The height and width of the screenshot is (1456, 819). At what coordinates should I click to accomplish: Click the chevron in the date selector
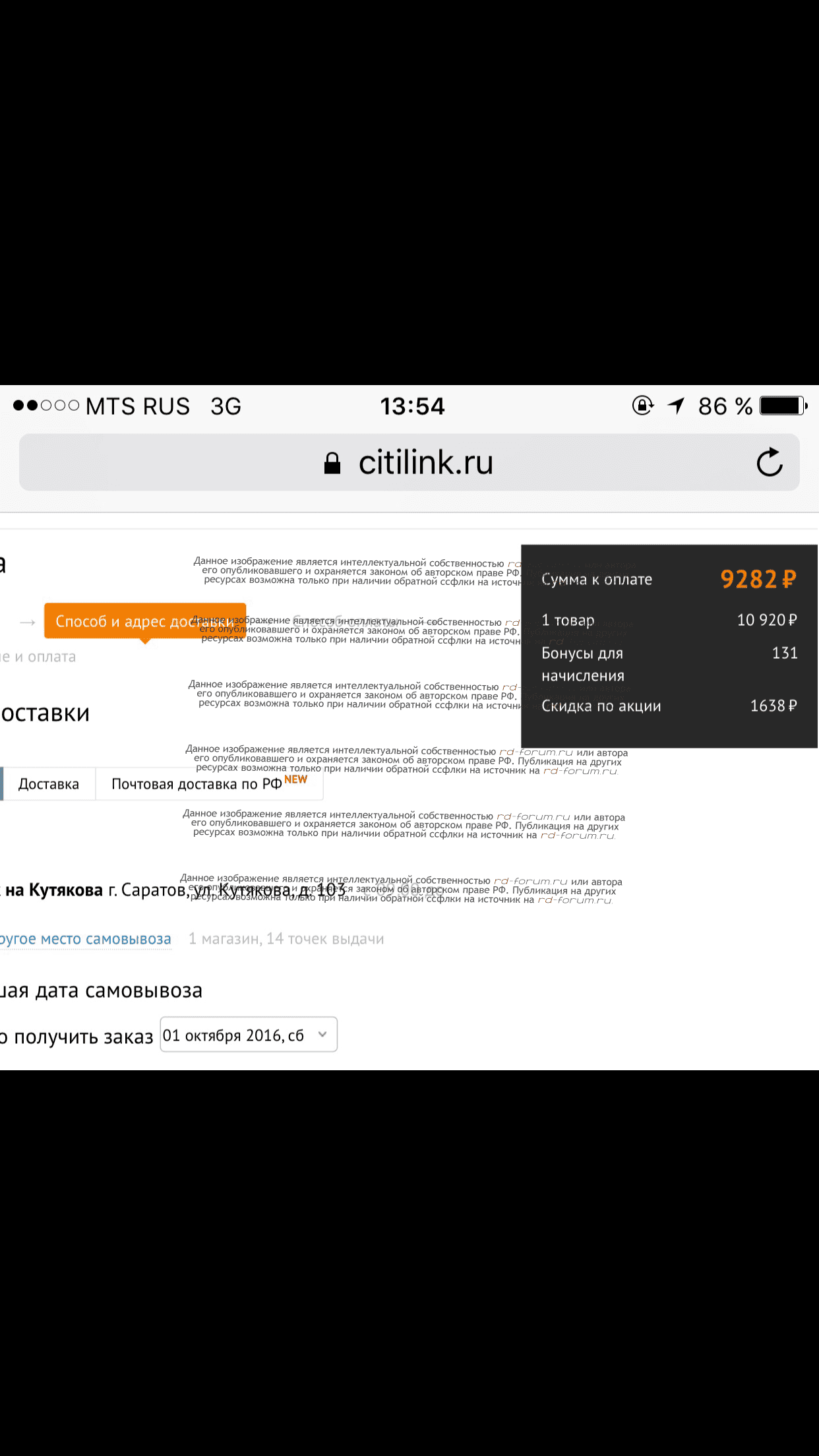pyautogui.click(x=322, y=1034)
